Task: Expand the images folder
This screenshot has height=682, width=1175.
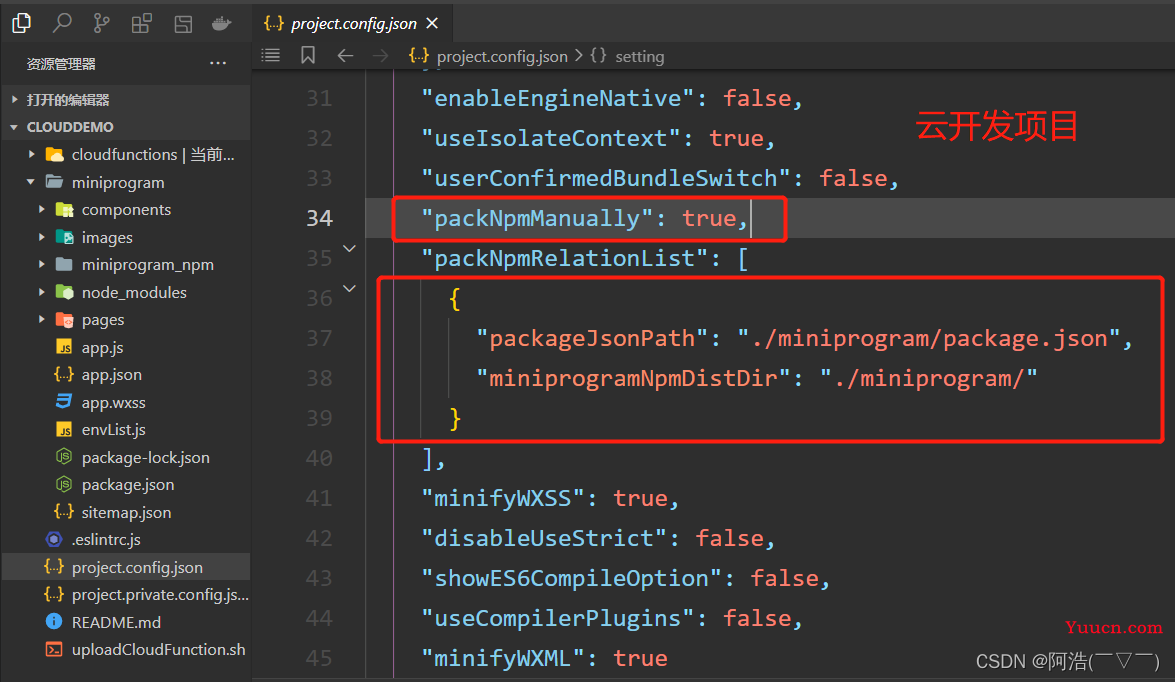Action: click(x=42, y=237)
